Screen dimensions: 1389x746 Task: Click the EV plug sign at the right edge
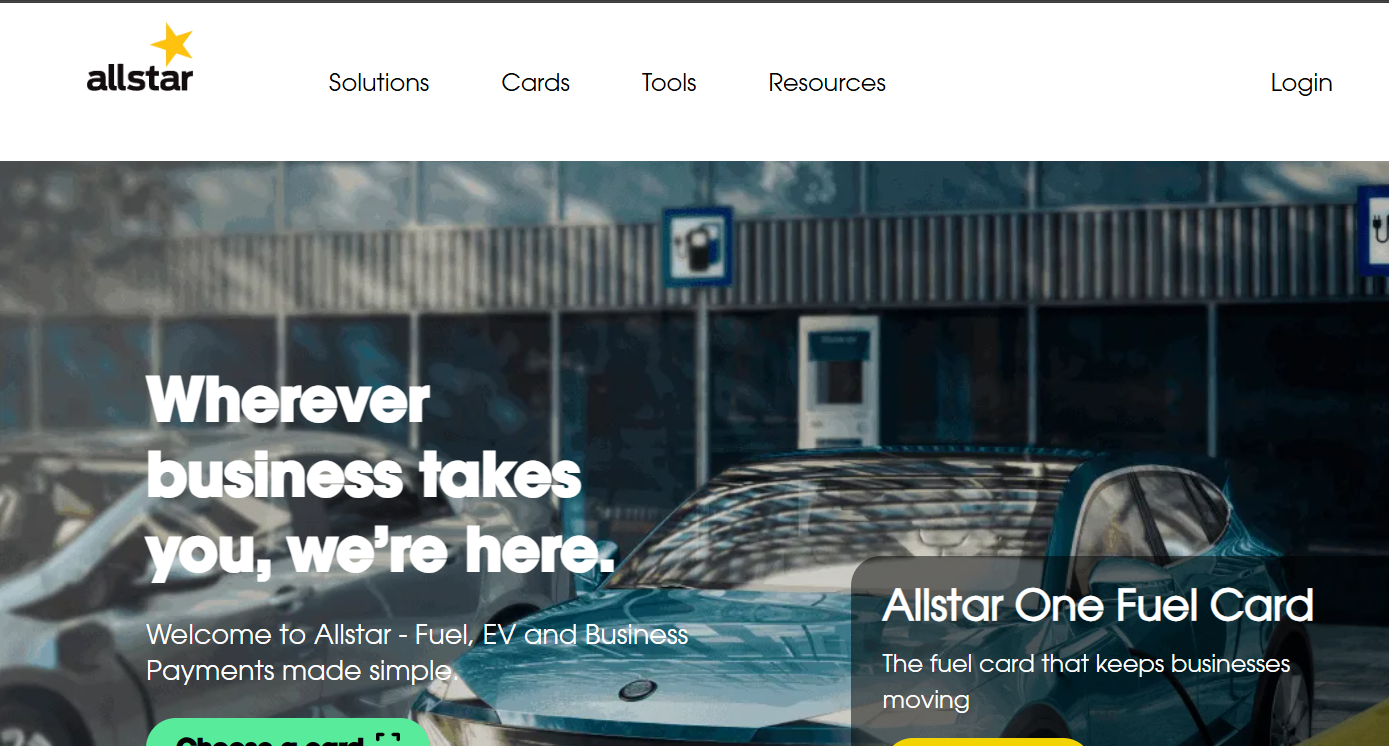[1373, 232]
